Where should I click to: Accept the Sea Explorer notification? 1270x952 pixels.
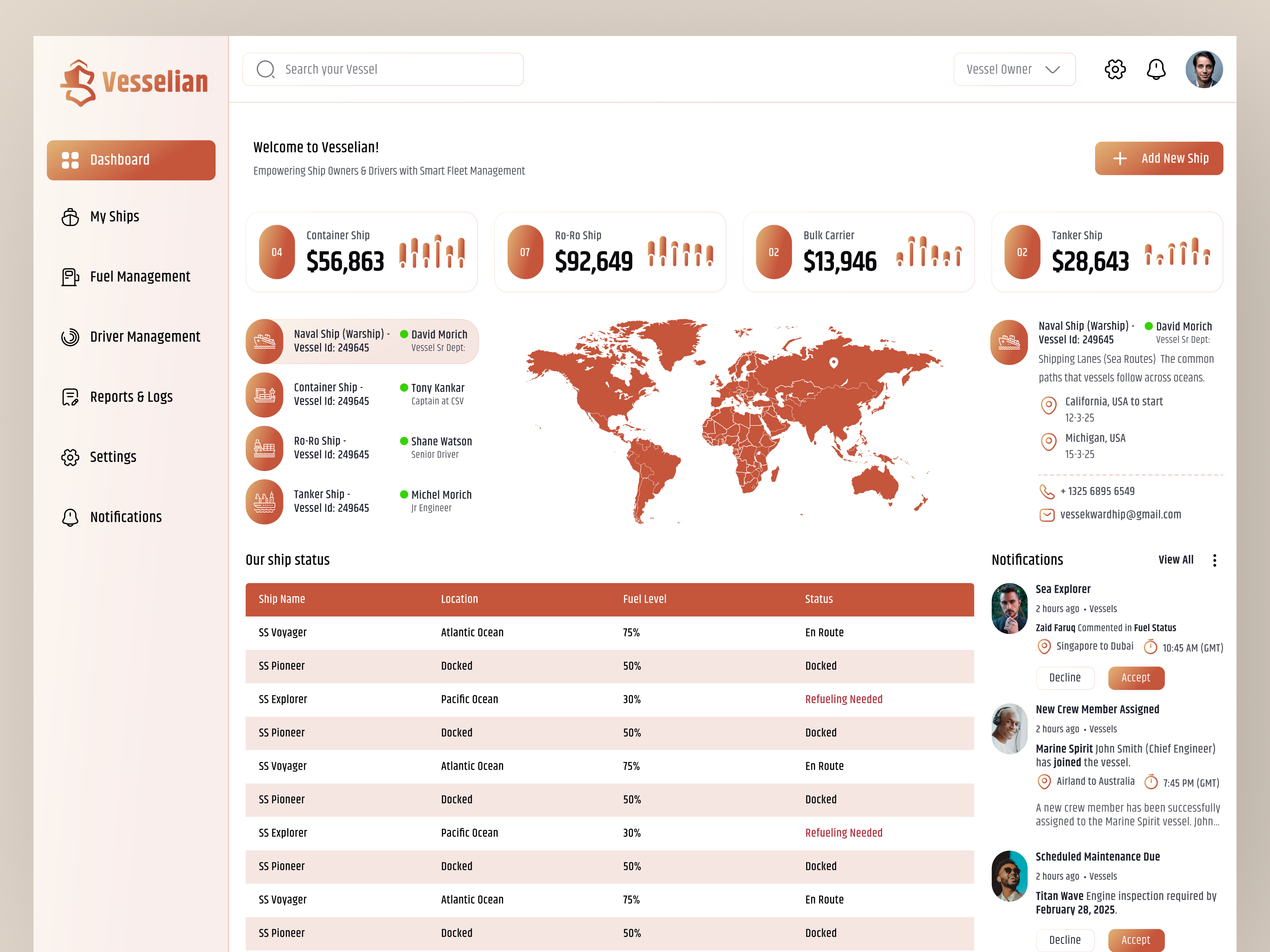point(1136,678)
